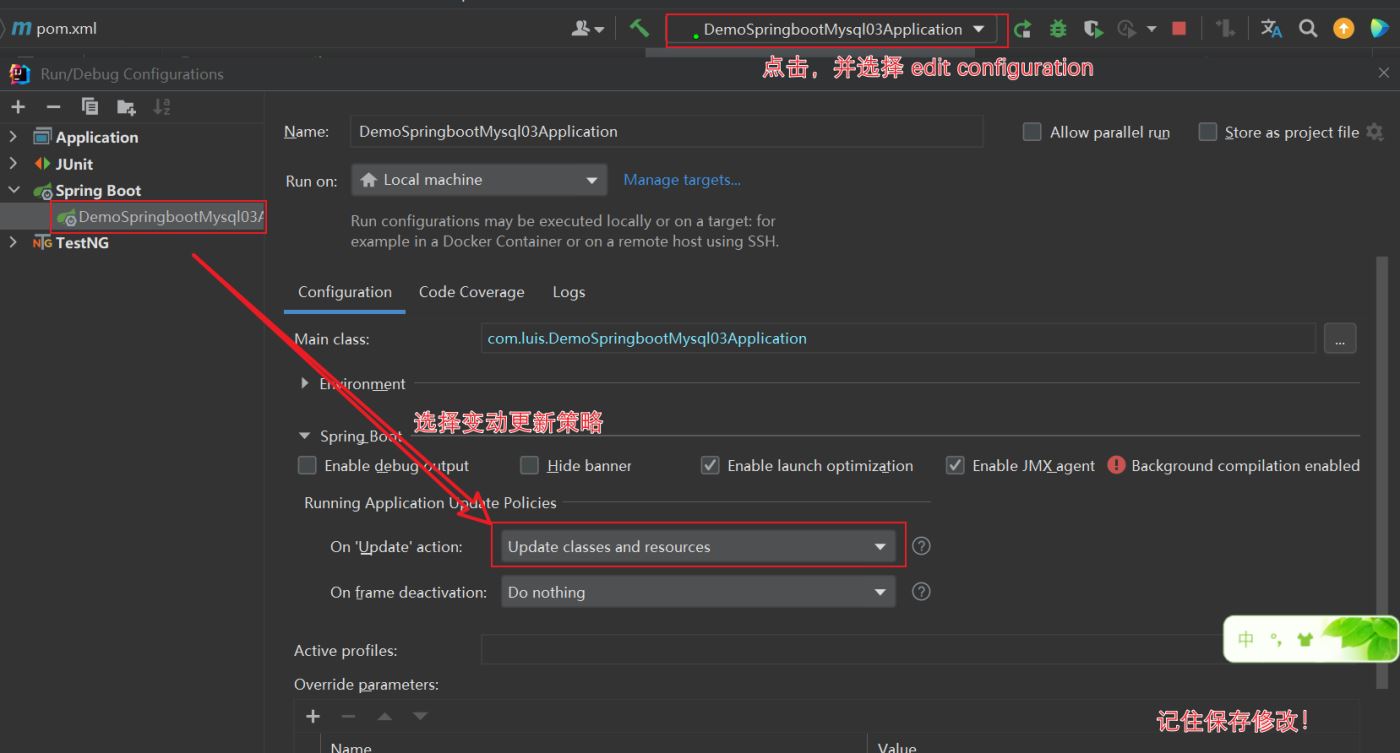Click the Run with Coverage icon
The image size is (1400, 753).
pos(1093,29)
